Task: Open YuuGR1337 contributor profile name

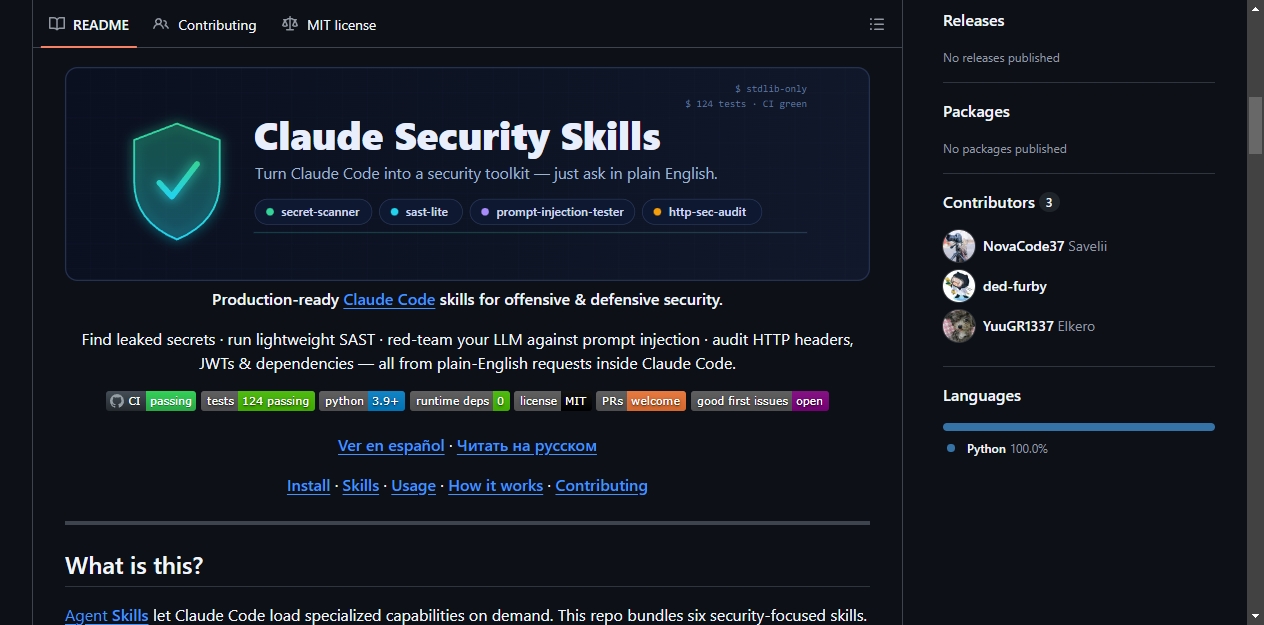Action: pos(1018,326)
